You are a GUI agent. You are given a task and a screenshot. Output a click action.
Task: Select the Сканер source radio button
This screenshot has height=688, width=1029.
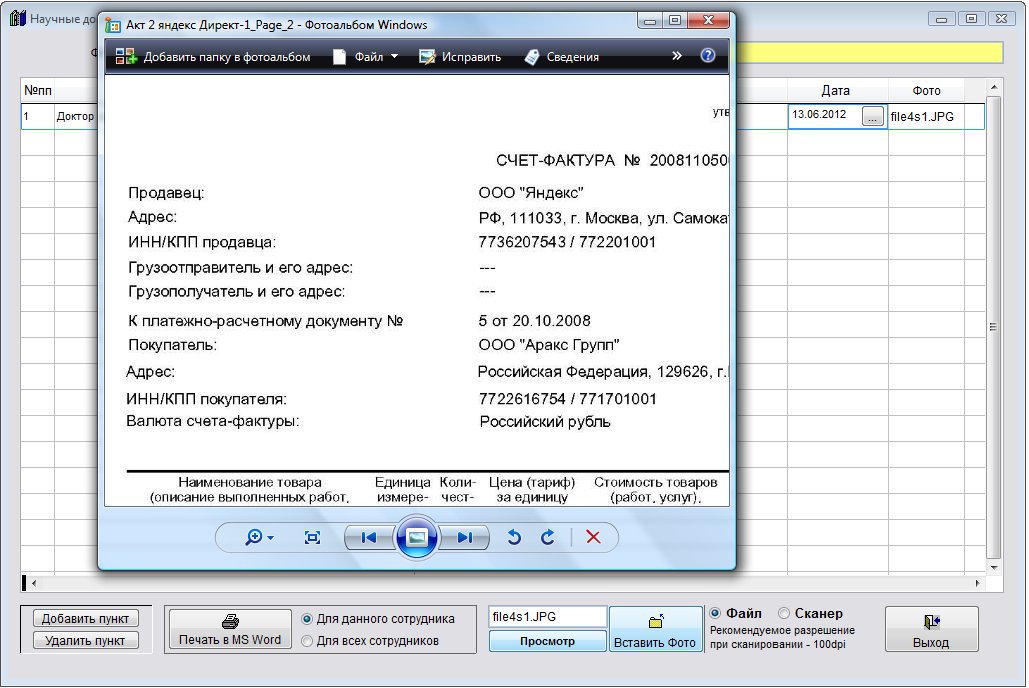[x=784, y=613]
